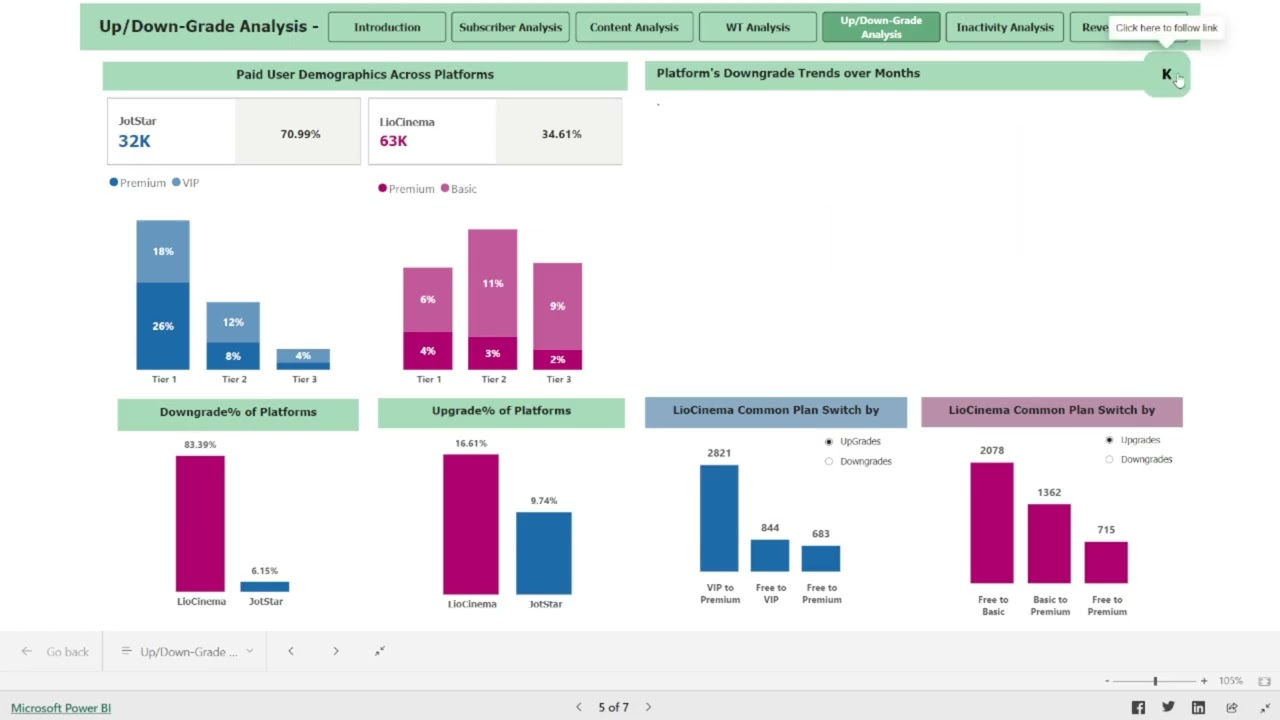1280x720 pixels.
Task: Share report on Twitter
Action: point(1168,707)
